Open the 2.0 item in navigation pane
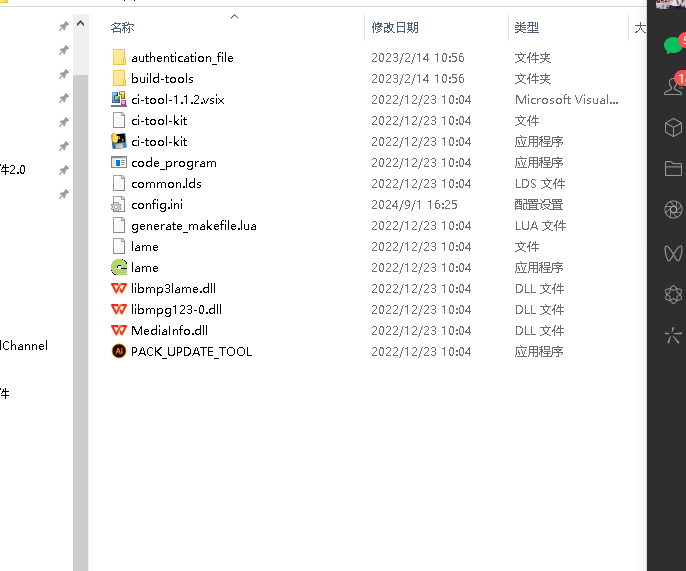Viewport: 686px width, 571px height. click(13, 169)
